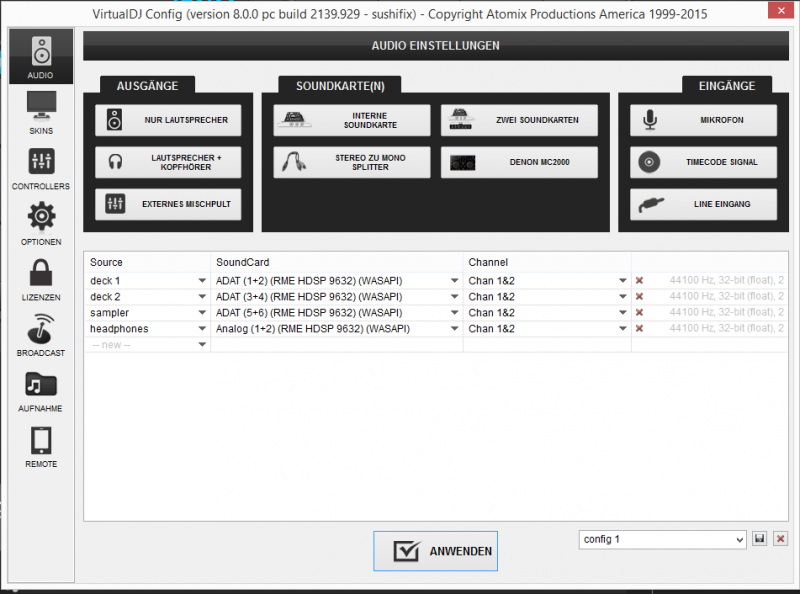Open the -- new -- source dropdown
800x594 pixels.
(x=202, y=345)
